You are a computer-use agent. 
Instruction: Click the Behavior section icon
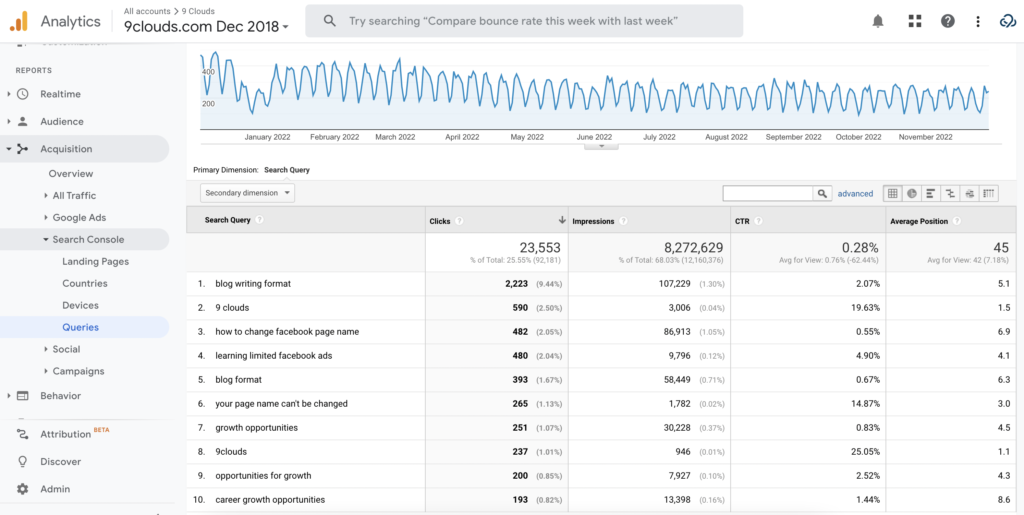(x=23, y=396)
